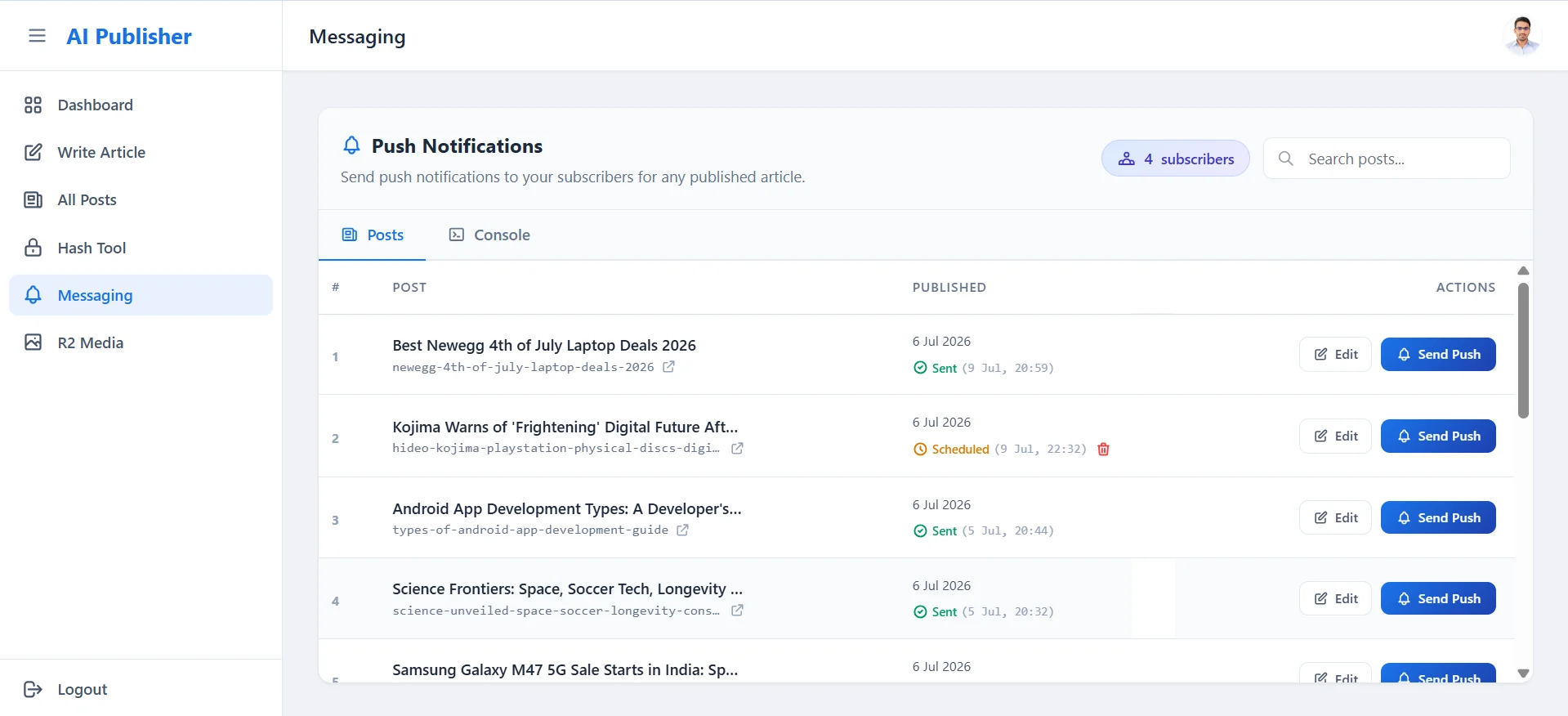
Task: Send push for Android App Development post
Action: point(1438,517)
